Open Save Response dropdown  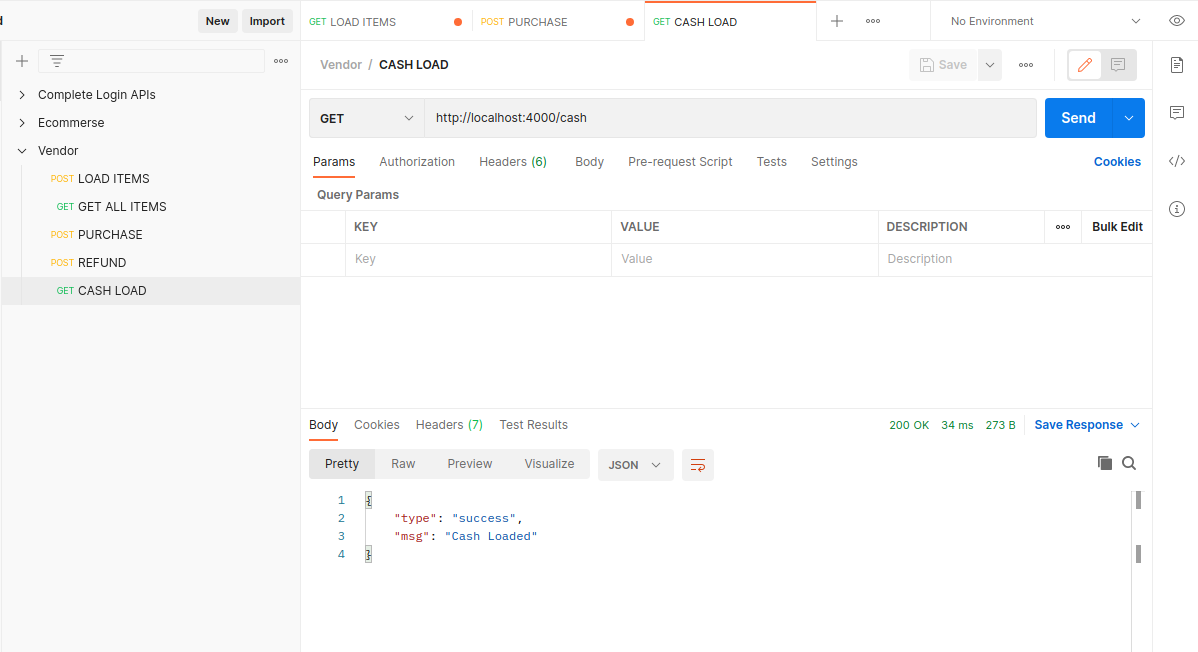[1086, 425]
